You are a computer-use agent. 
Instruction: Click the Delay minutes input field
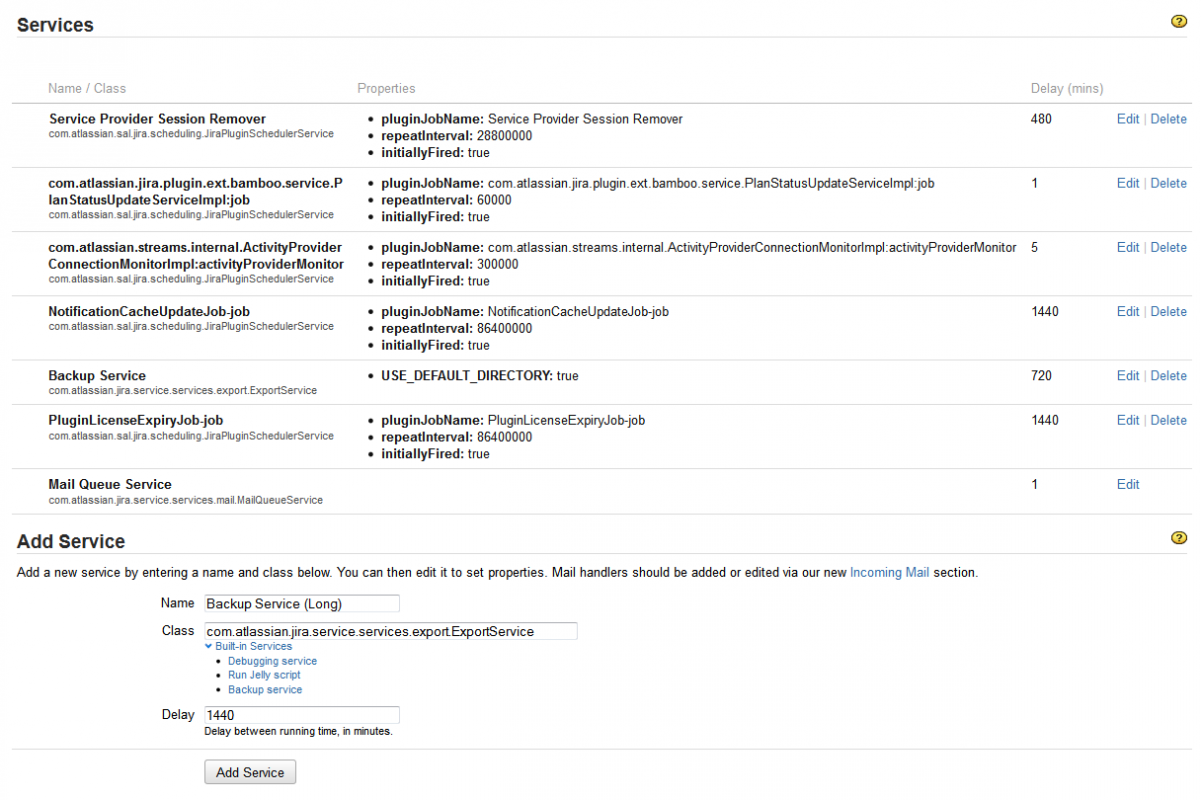301,715
